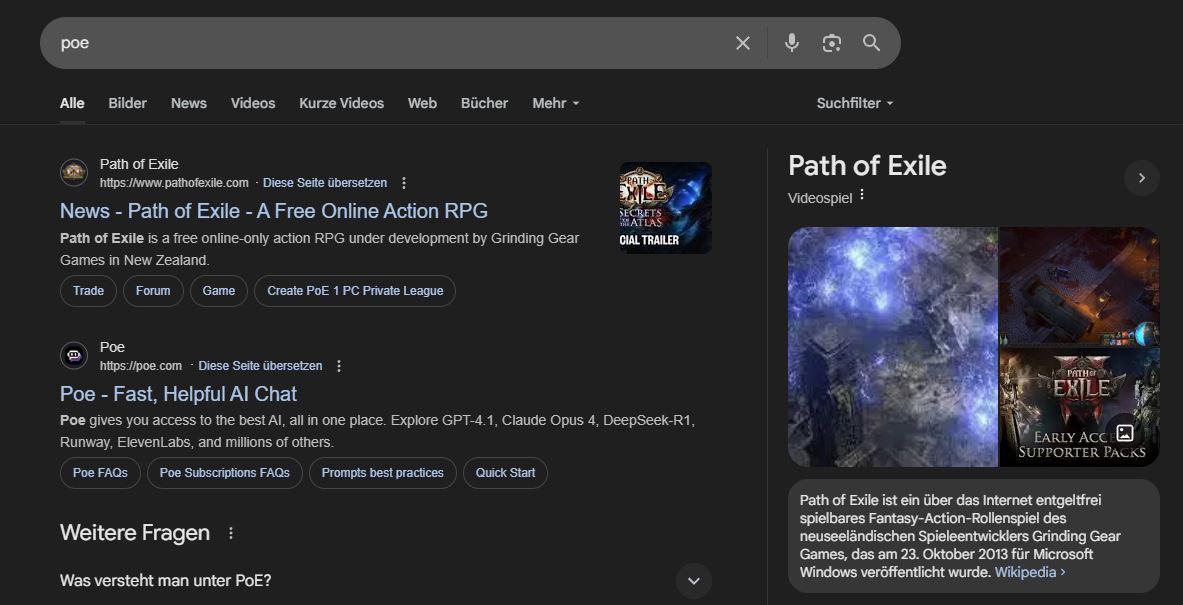
Task: Open 'News - Path of Exile' result title
Action: pyautogui.click(x=274, y=210)
